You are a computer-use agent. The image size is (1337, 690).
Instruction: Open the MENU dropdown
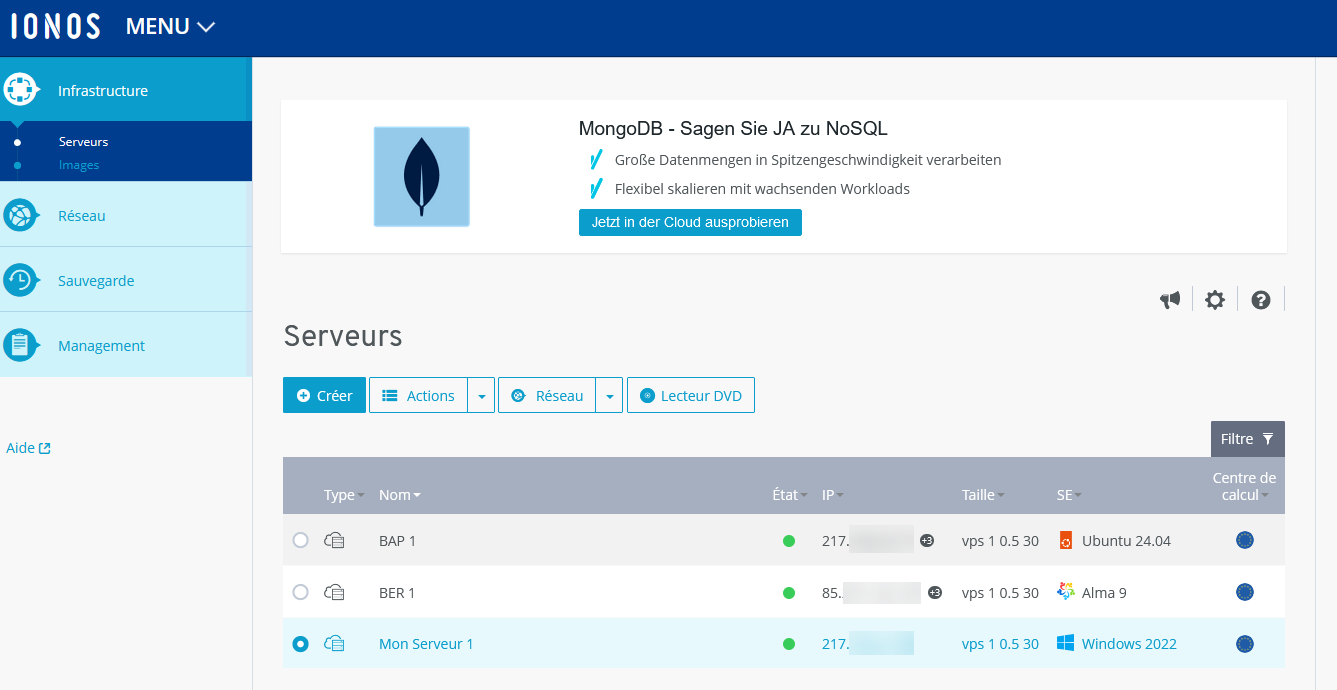point(170,27)
